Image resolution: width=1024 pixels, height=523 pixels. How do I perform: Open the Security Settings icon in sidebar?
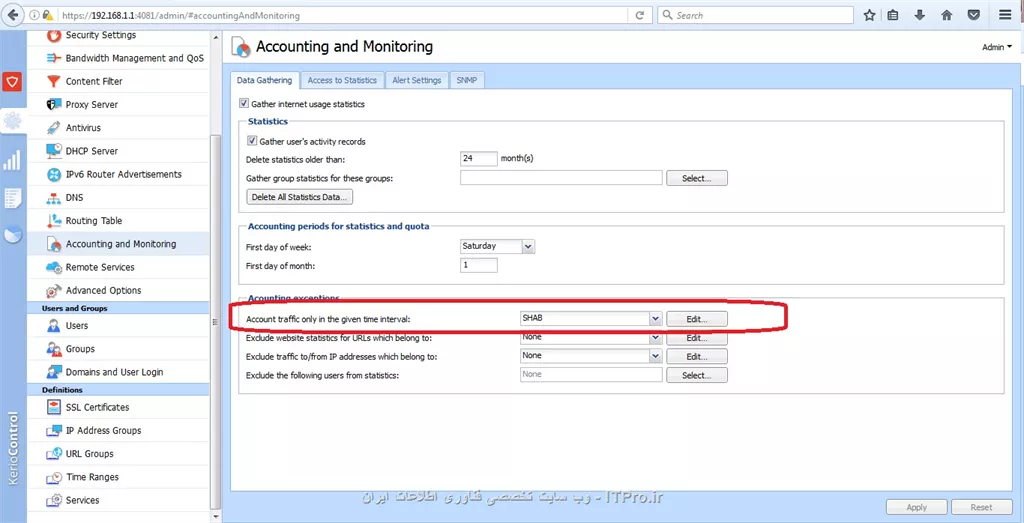tap(54, 35)
